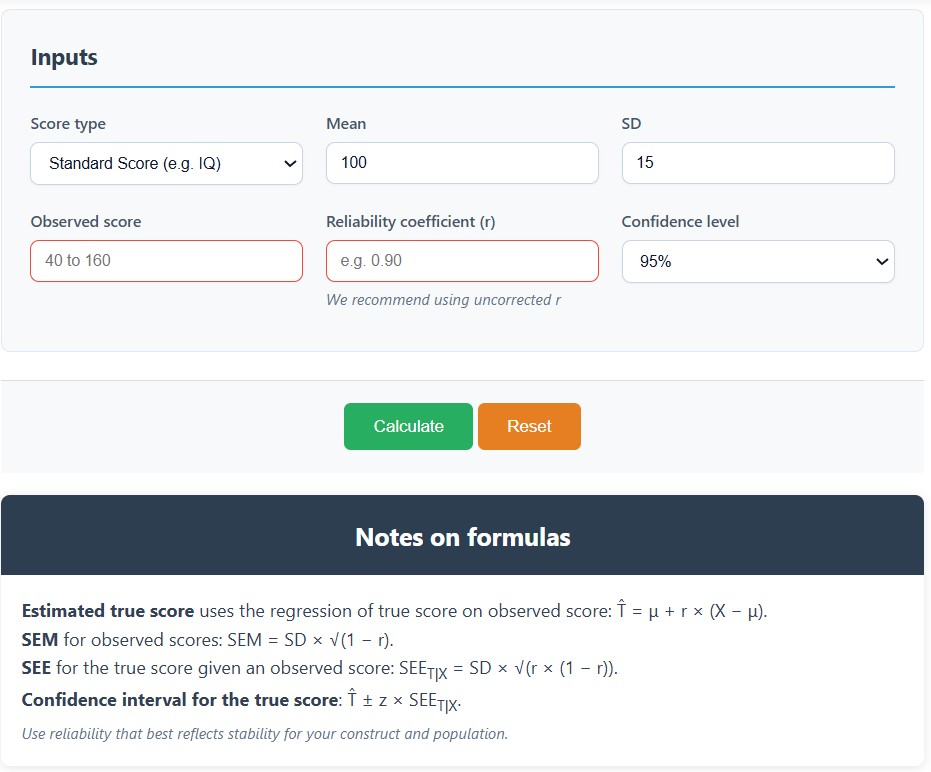Open the Confidence level dropdown
Screen dimensions: 931x772
point(757,261)
